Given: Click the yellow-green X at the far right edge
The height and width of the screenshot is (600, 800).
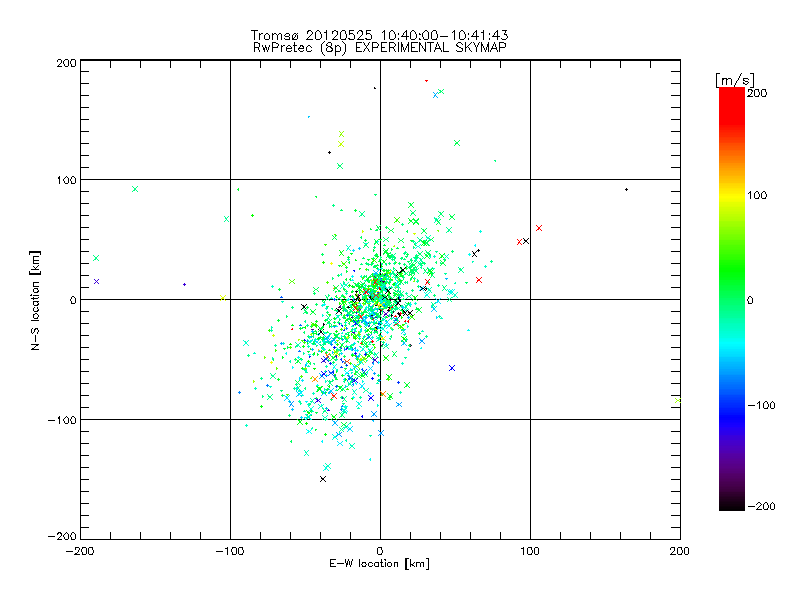Looking at the screenshot, I should click(678, 401).
